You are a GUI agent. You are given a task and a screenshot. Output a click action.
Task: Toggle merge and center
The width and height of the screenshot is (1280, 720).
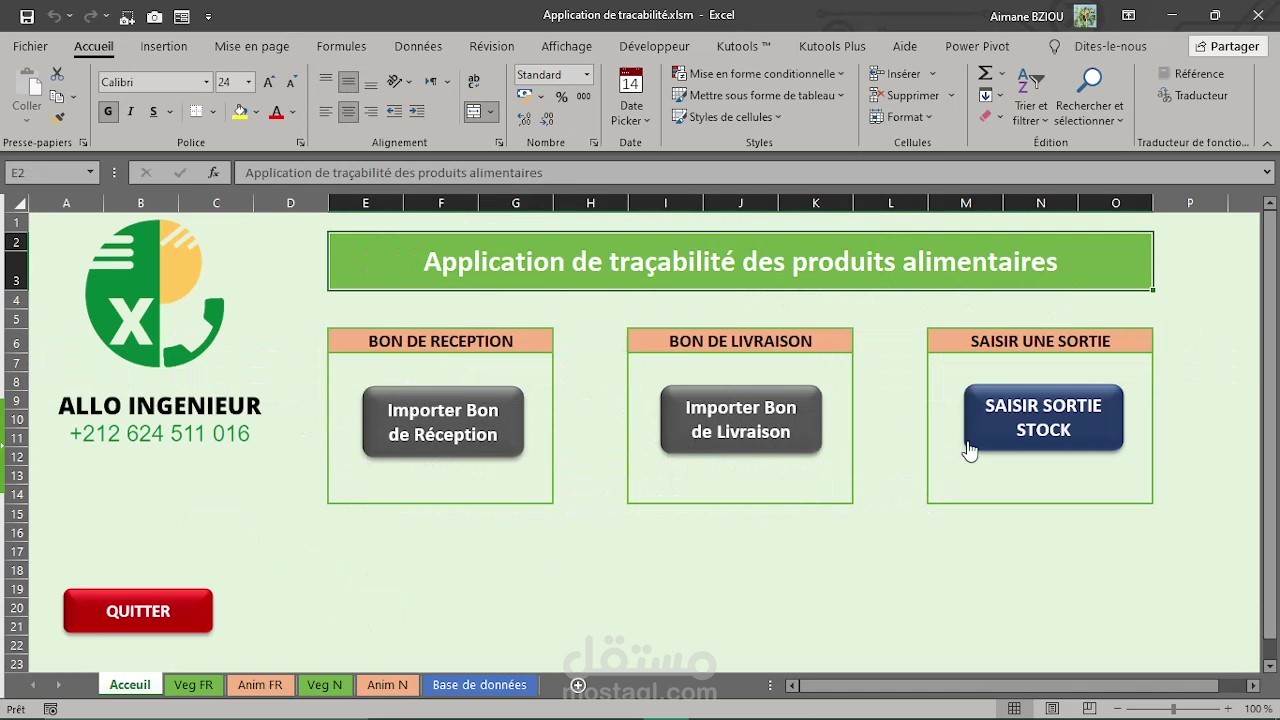(474, 112)
